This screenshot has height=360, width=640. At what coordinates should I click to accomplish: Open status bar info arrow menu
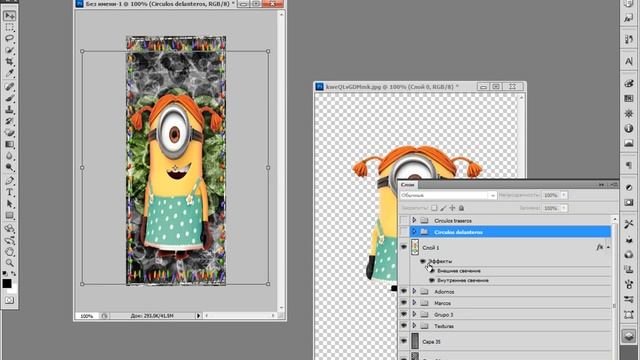198,316
